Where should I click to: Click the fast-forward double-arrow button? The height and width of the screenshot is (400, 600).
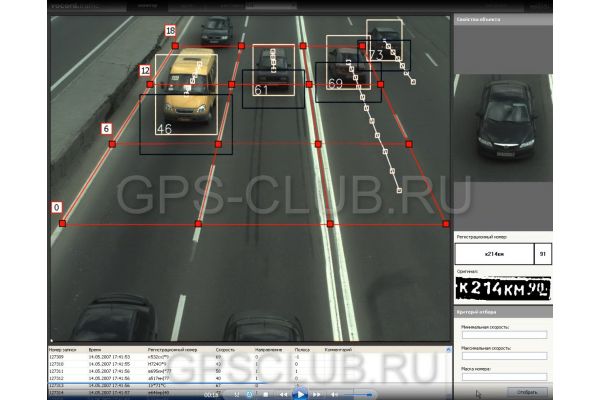coord(317,394)
